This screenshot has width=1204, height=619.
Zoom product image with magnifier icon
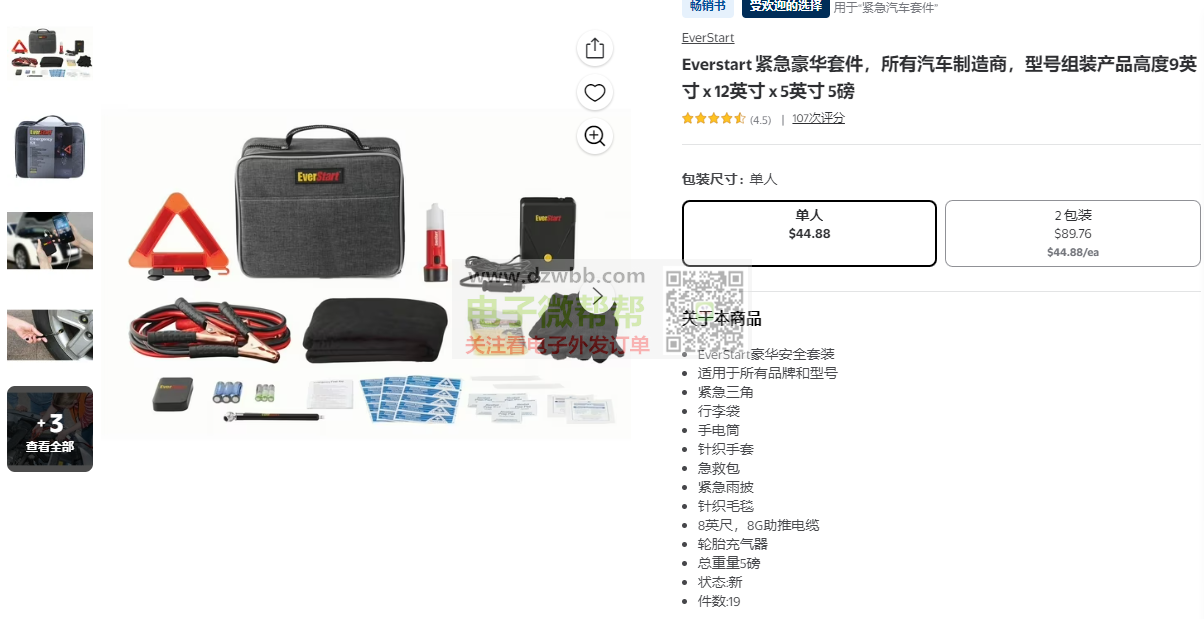595,136
